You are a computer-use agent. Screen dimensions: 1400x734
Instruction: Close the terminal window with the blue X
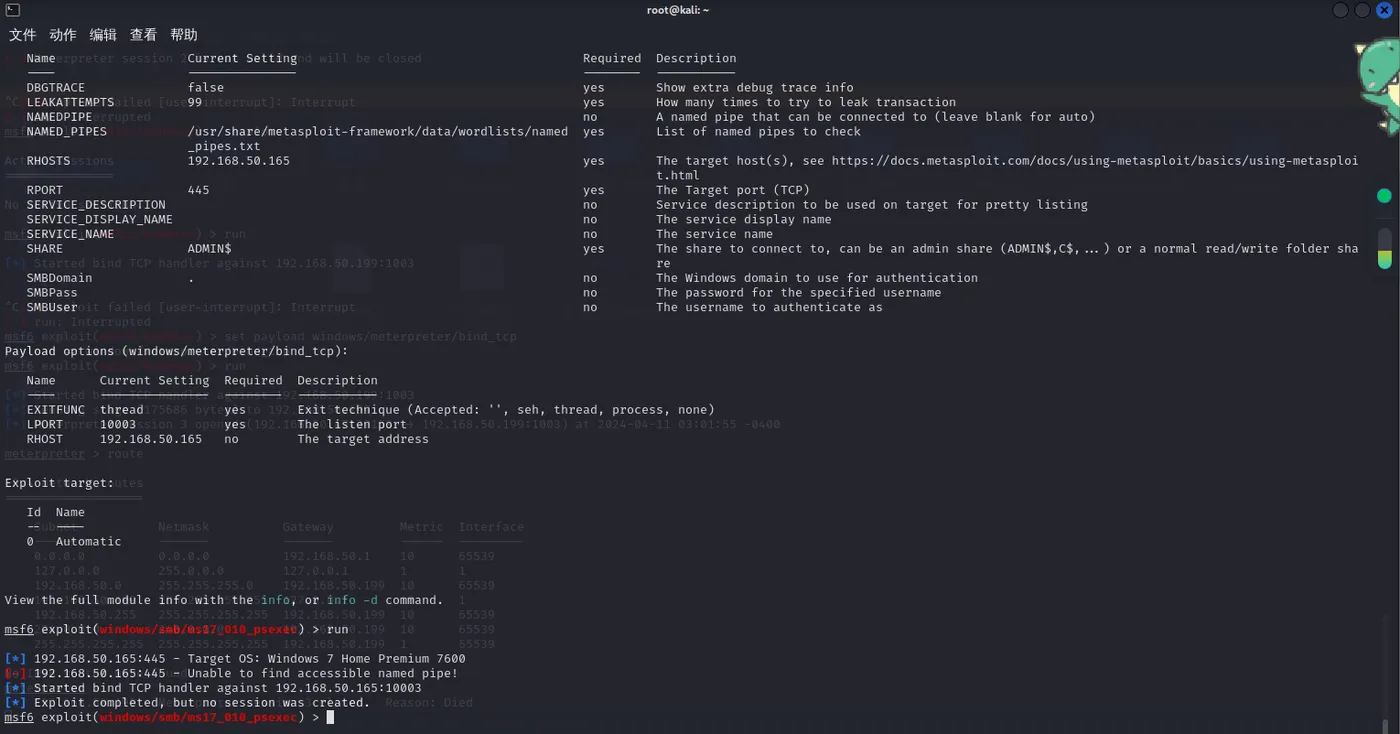click(x=1384, y=10)
